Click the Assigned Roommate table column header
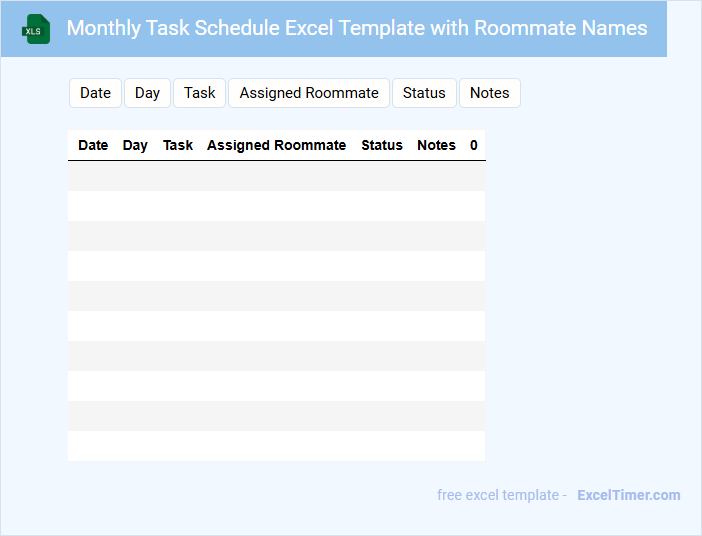This screenshot has width=702, height=536. (x=276, y=145)
